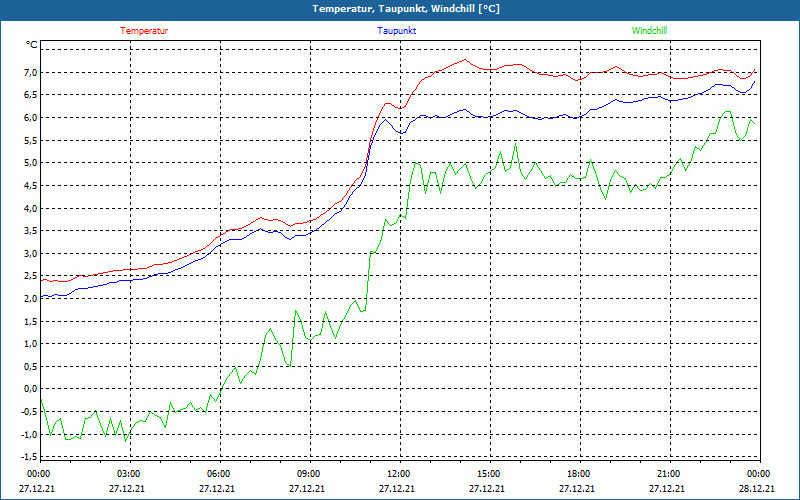Select the 7,0 y-axis value
This screenshot has width=800, height=500.
tap(31, 72)
